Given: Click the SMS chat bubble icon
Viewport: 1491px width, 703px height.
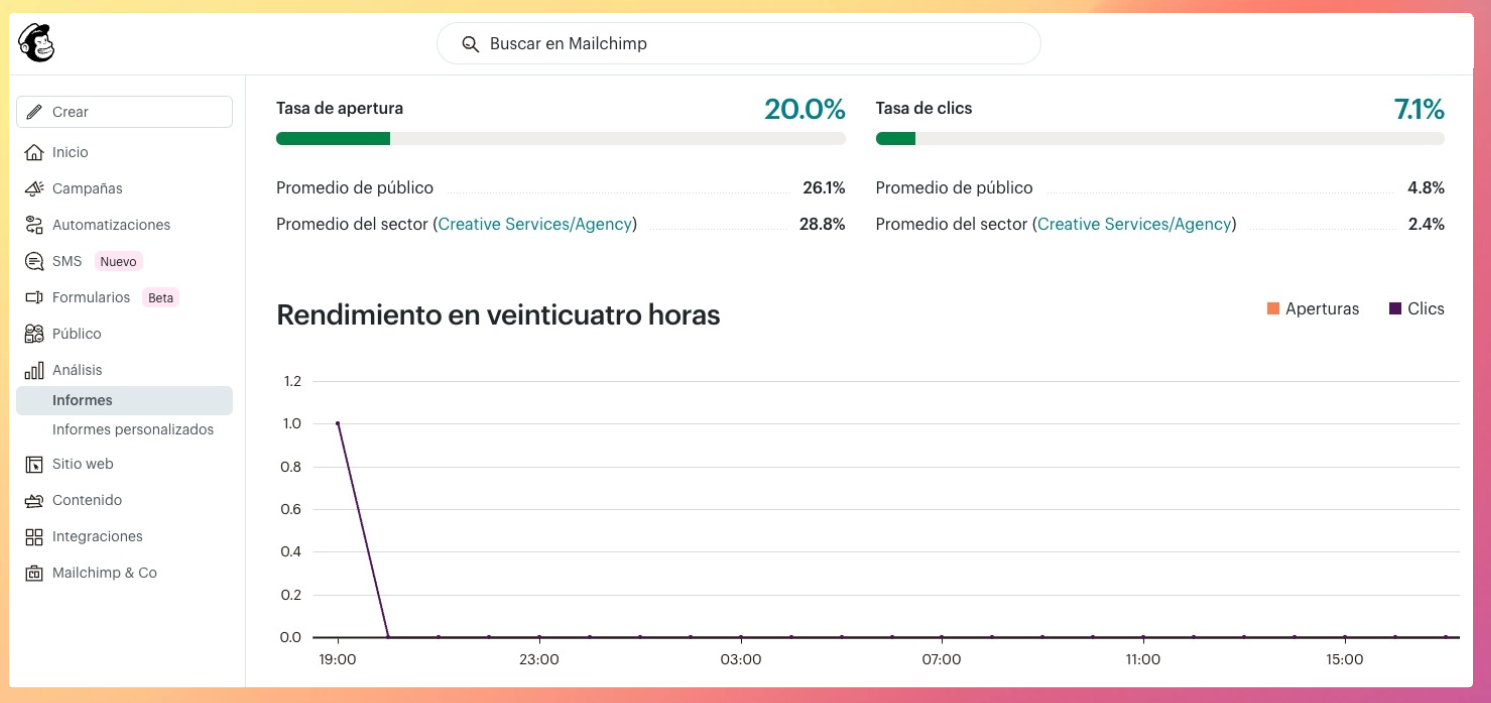Looking at the screenshot, I should (34, 261).
